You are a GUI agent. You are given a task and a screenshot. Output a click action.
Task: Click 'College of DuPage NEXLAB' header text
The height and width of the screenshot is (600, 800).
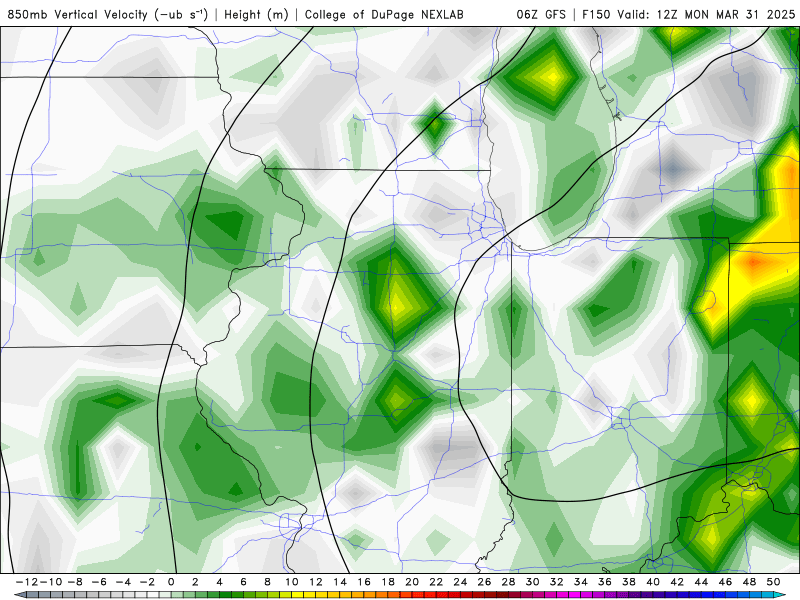pos(384,14)
